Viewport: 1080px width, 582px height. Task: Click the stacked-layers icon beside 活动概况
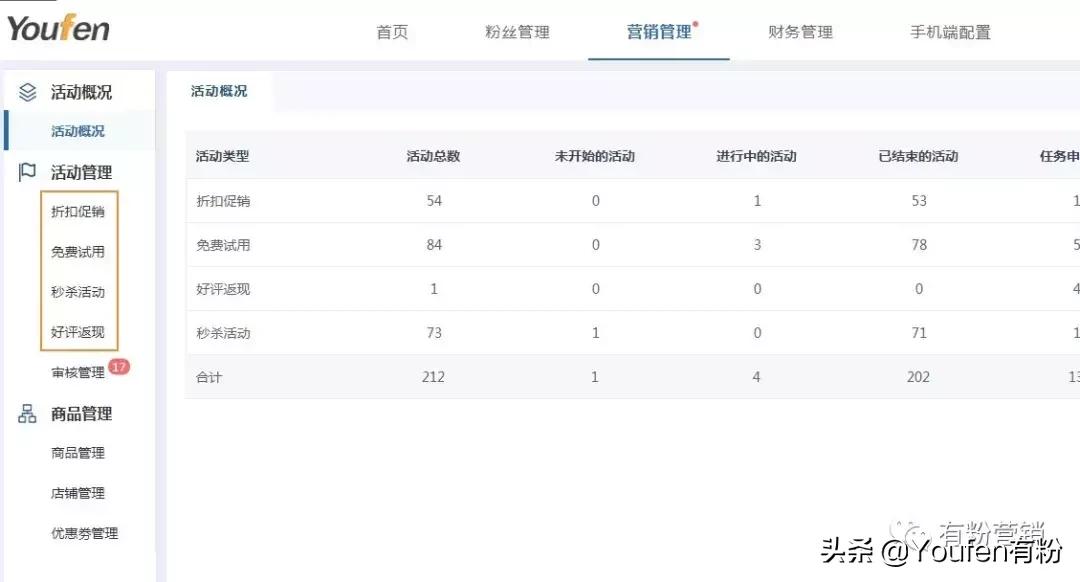[x=27, y=92]
